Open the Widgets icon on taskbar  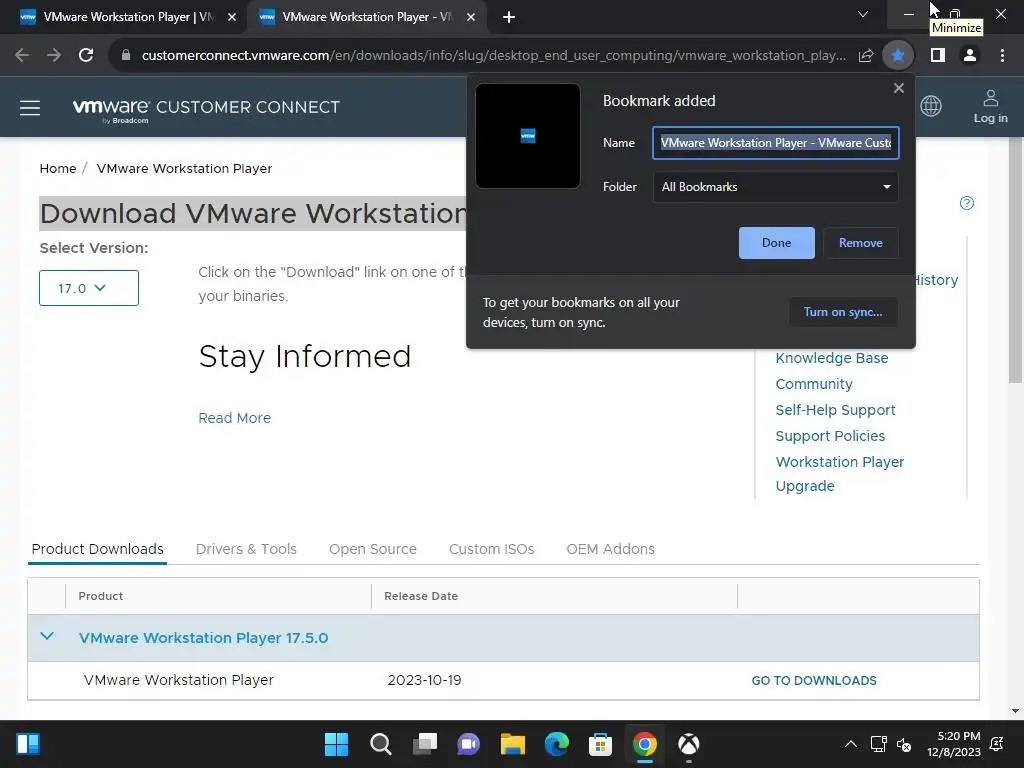(x=28, y=744)
